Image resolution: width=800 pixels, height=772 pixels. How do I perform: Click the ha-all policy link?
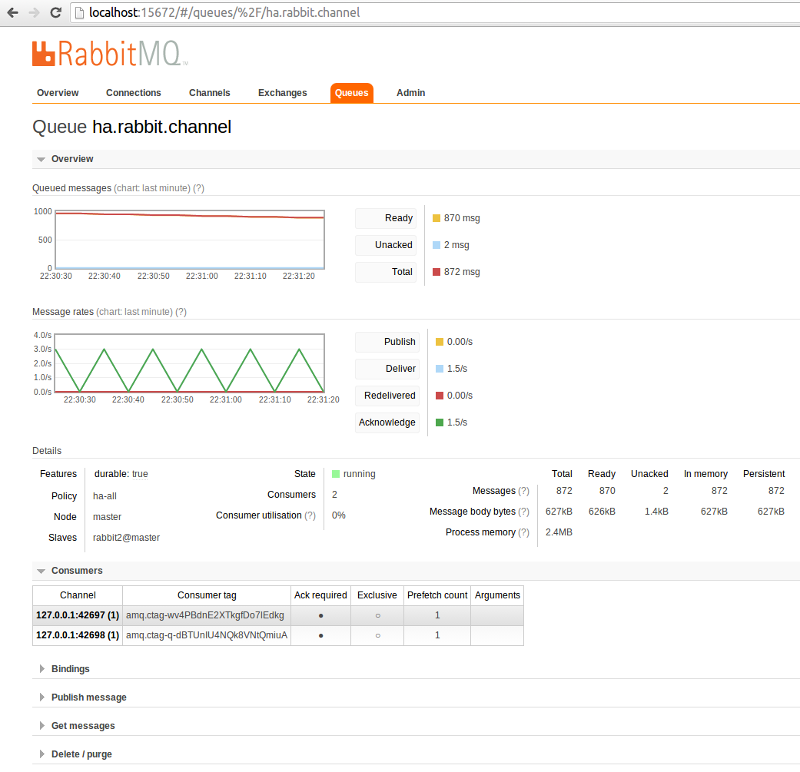105,496
